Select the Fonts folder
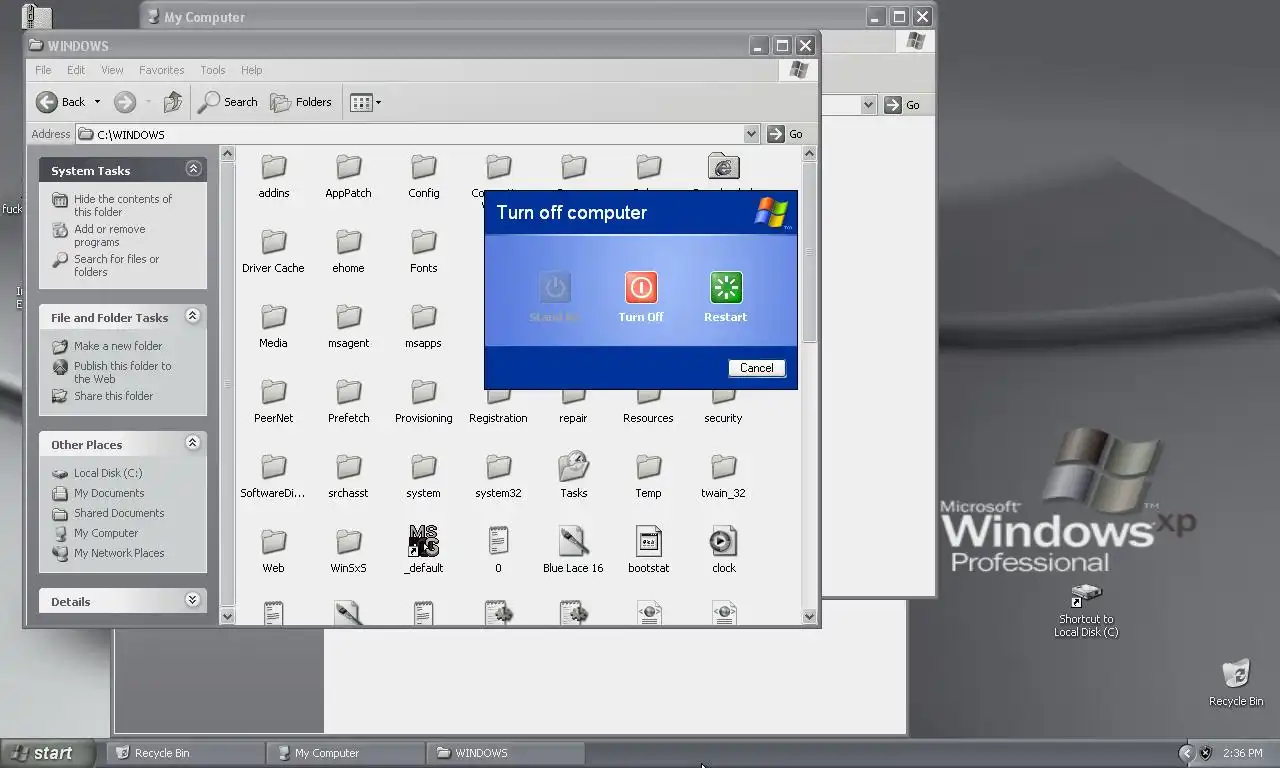The height and width of the screenshot is (768, 1280). pos(423,242)
